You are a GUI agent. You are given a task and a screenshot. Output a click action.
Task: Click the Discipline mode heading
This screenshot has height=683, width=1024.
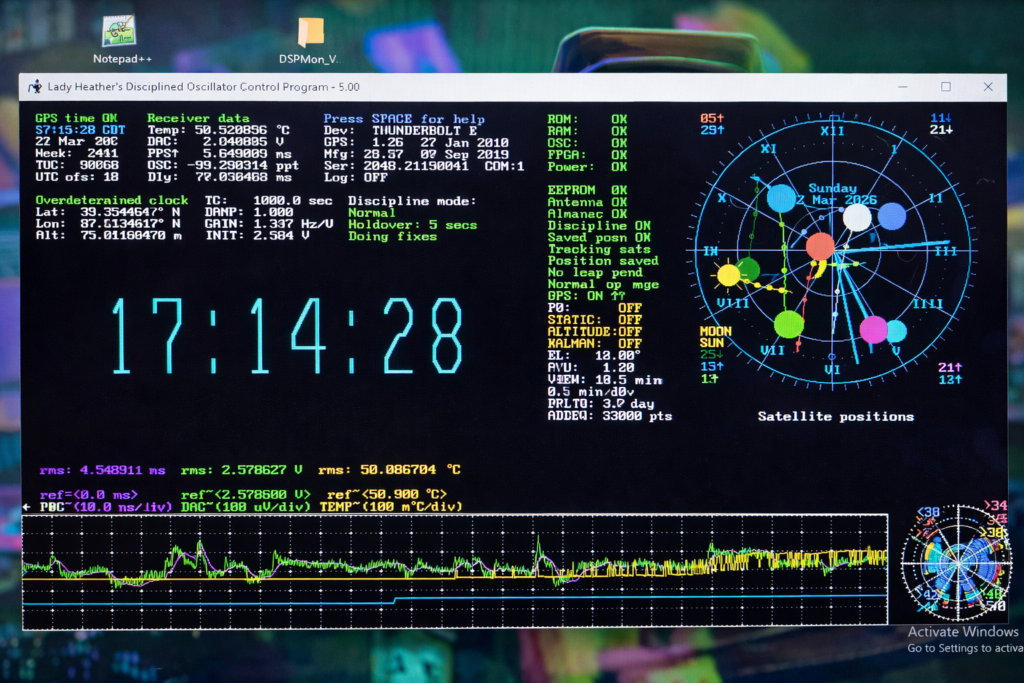412,200
